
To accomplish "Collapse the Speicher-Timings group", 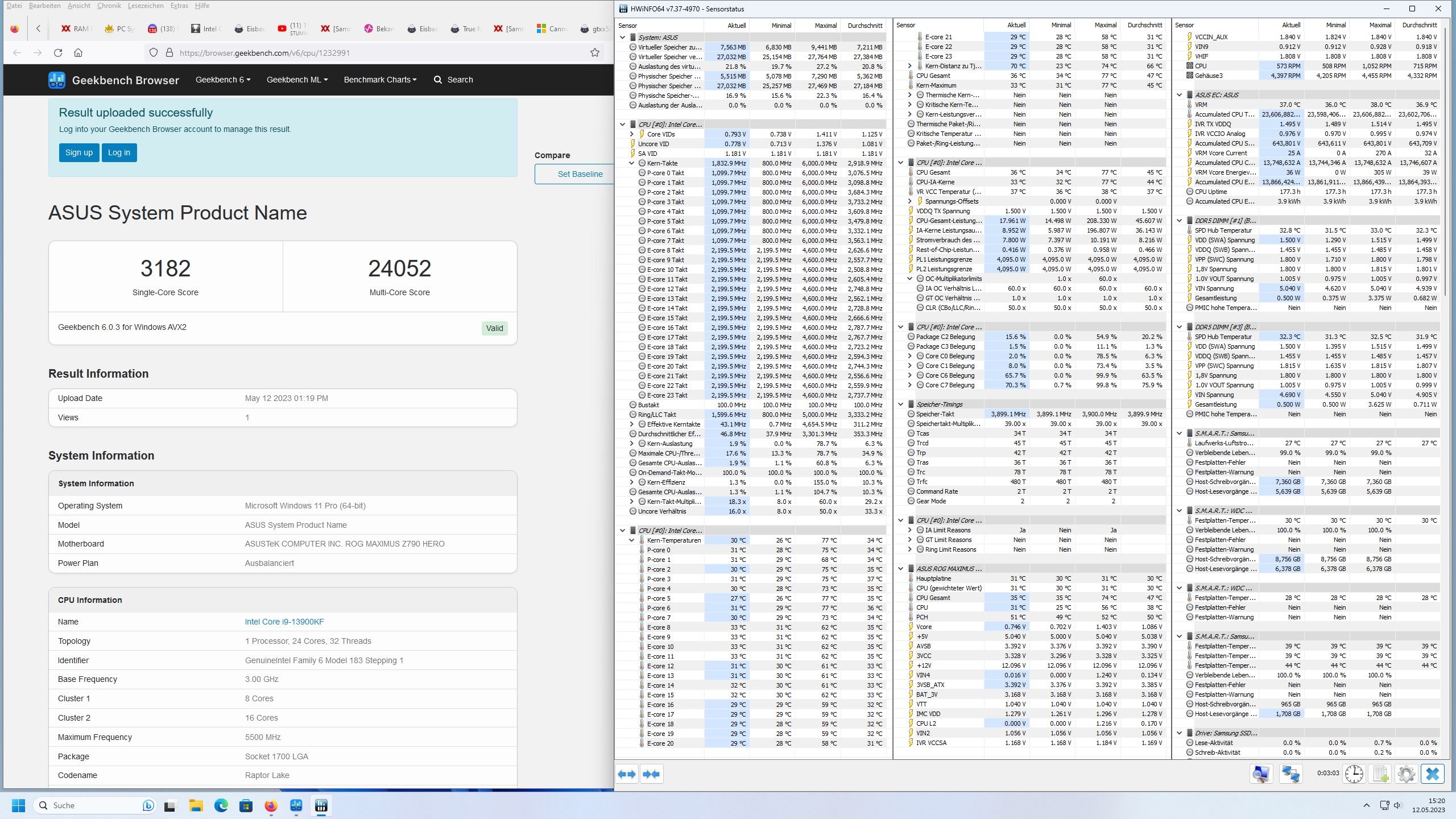I will pos(901,404).
